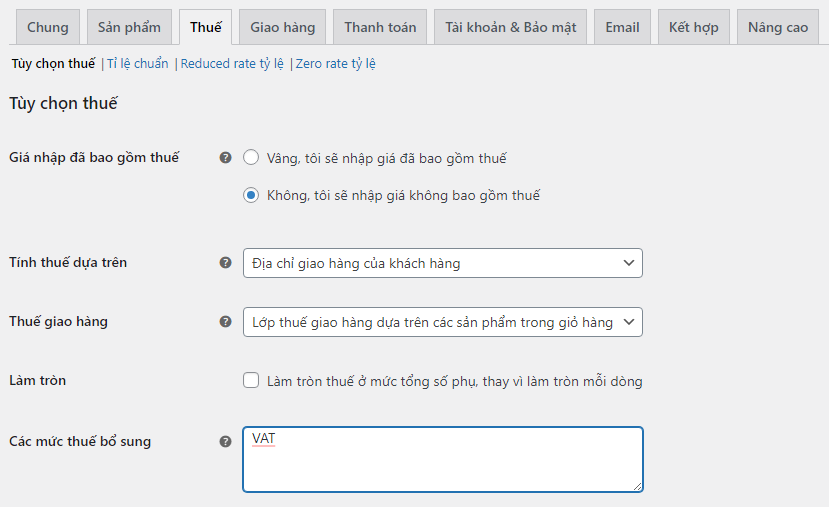
Task: Open the Tỉ lệ chuẩn link
Action: (x=138, y=64)
